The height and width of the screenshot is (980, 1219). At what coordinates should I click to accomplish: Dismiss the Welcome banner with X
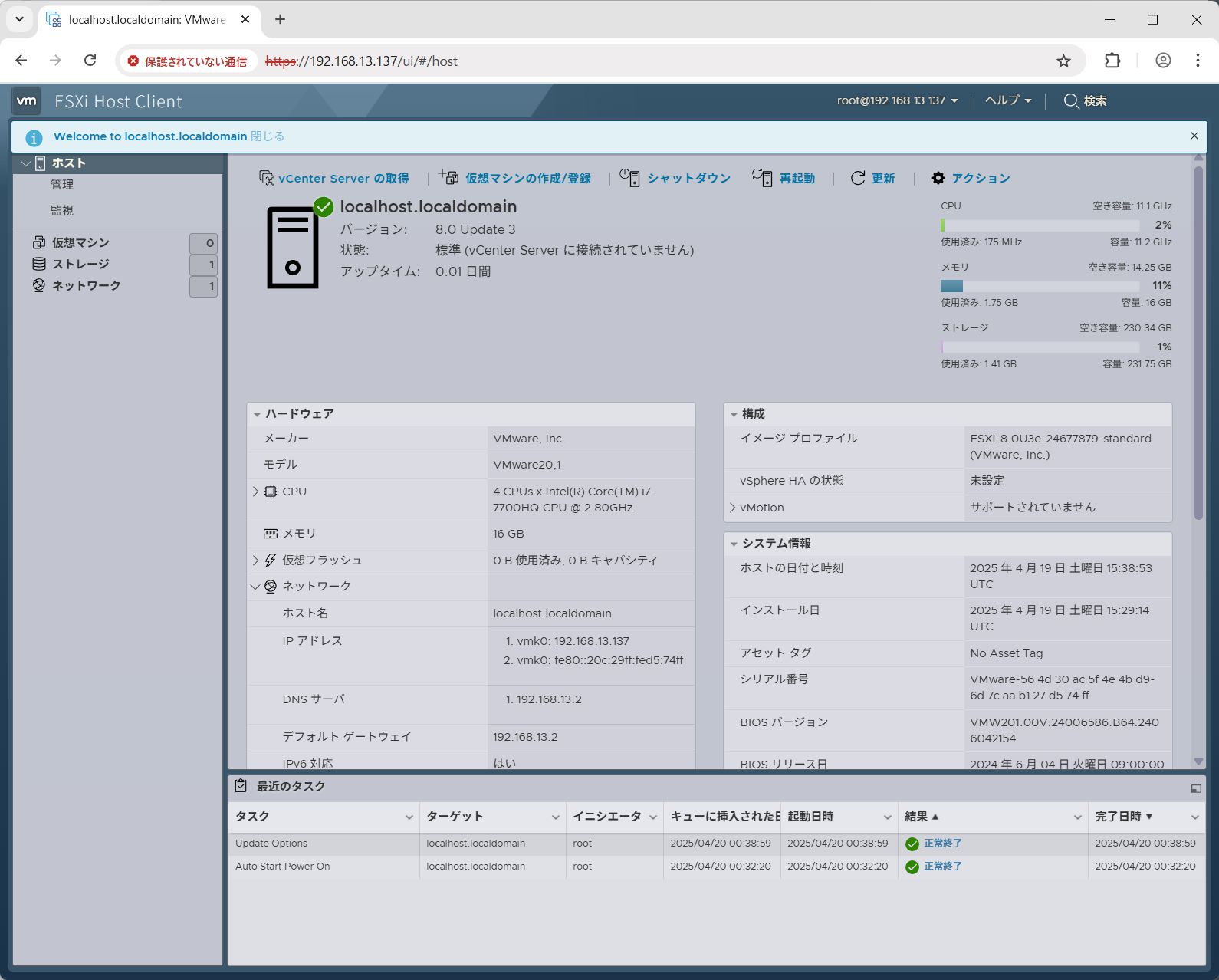(1194, 136)
